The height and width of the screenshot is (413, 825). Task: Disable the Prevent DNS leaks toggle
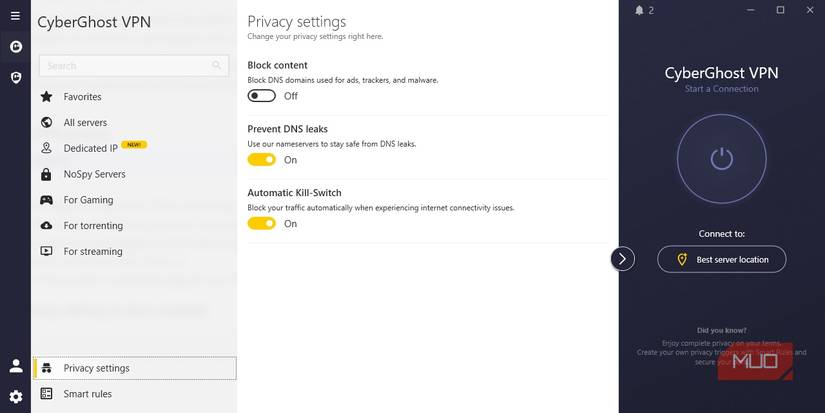click(262, 160)
